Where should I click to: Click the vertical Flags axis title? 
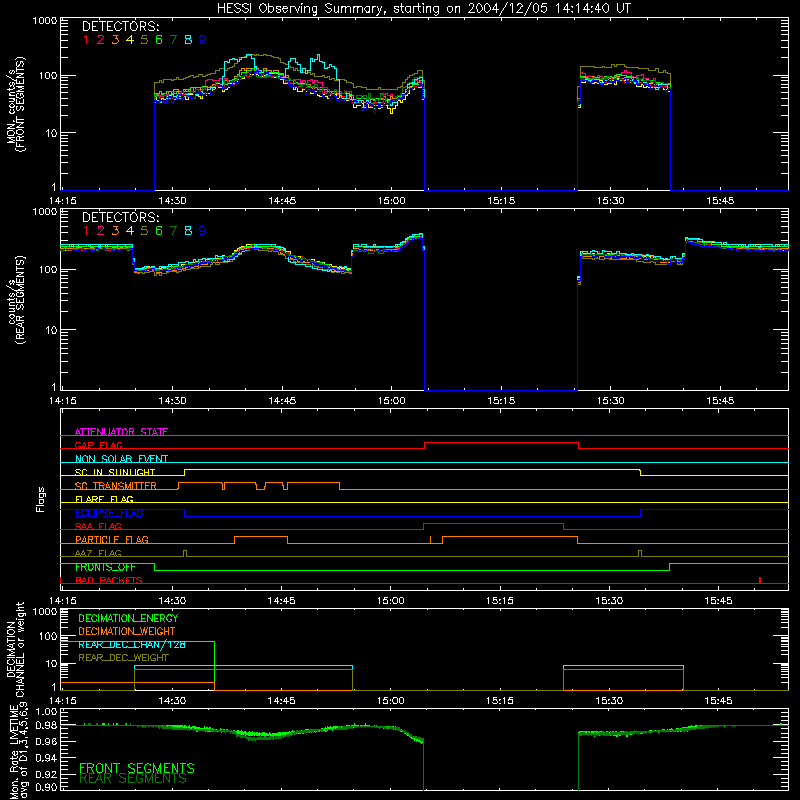click(x=41, y=499)
